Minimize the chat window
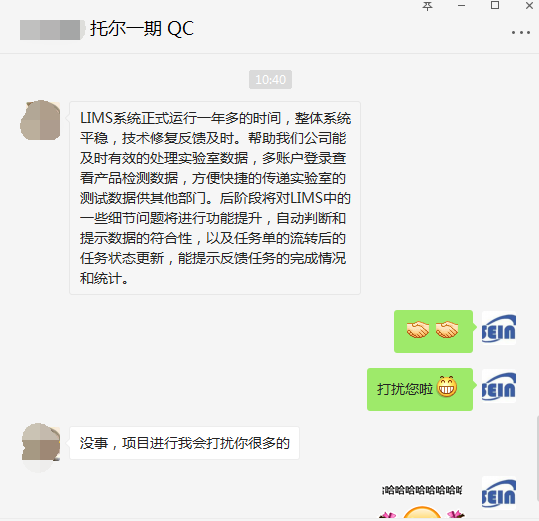 [x=461, y=5]
